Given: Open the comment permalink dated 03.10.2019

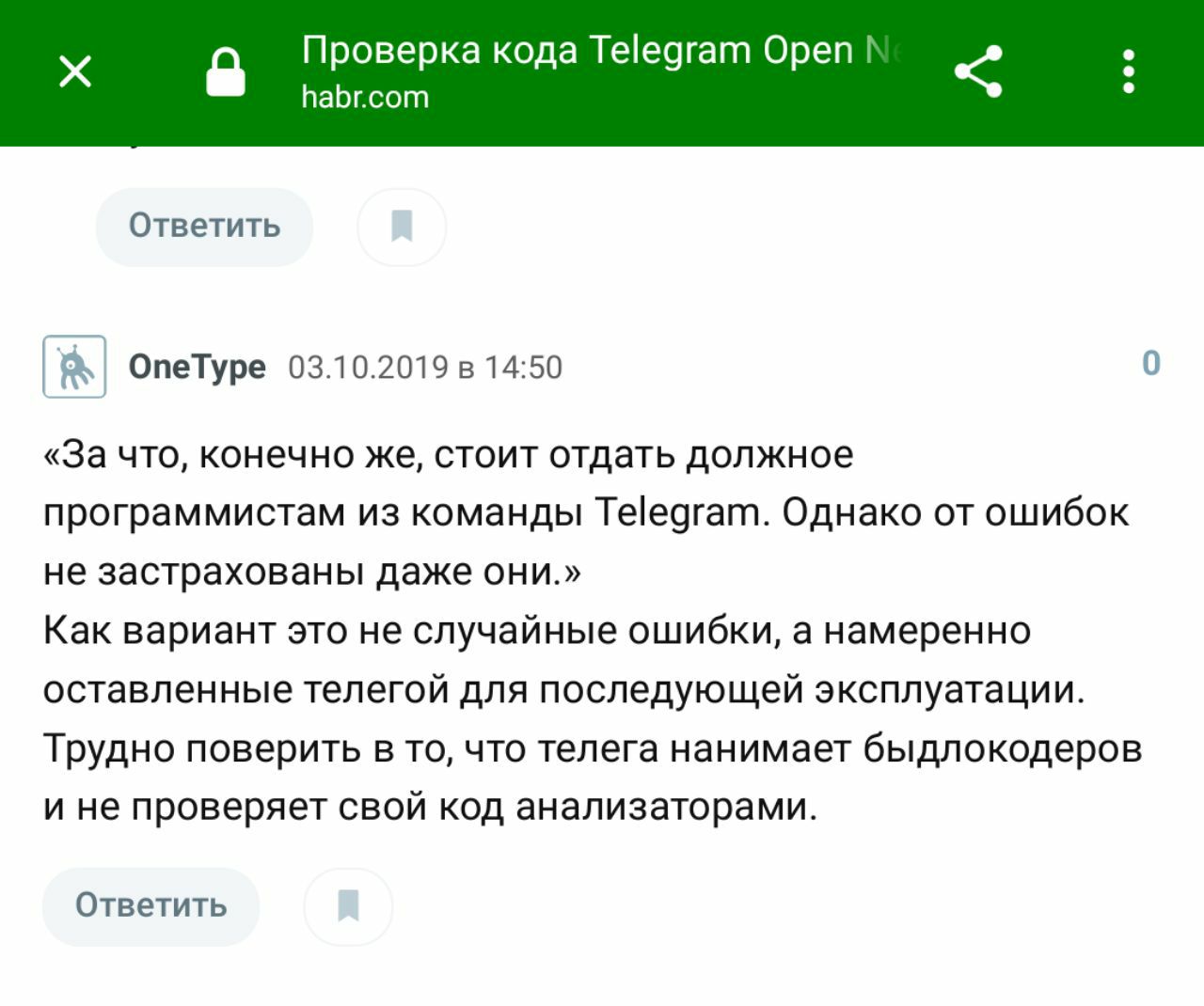Looking at the screenshot, I should coord(425,367).
